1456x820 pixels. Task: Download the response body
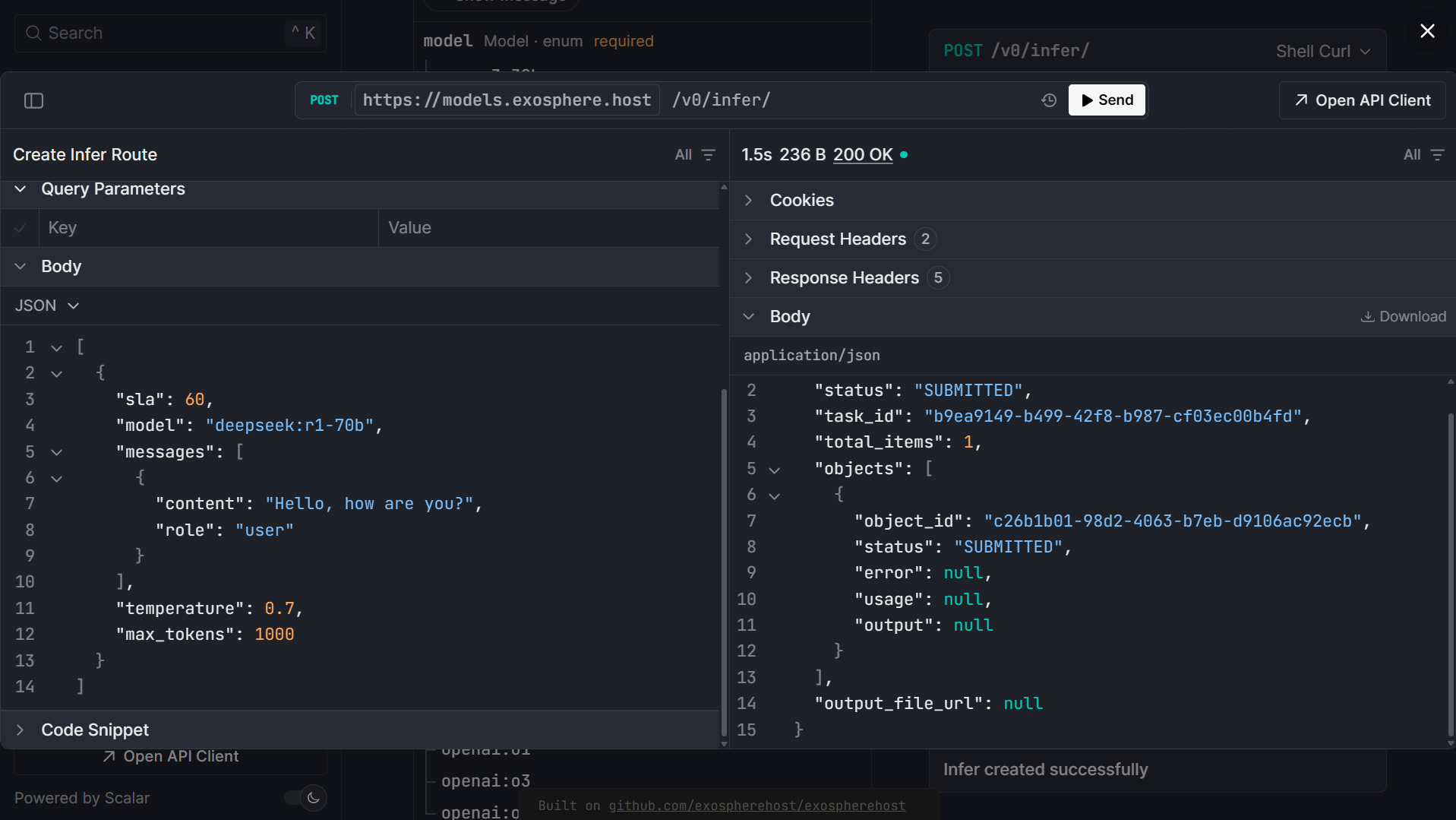(1403, 316)
